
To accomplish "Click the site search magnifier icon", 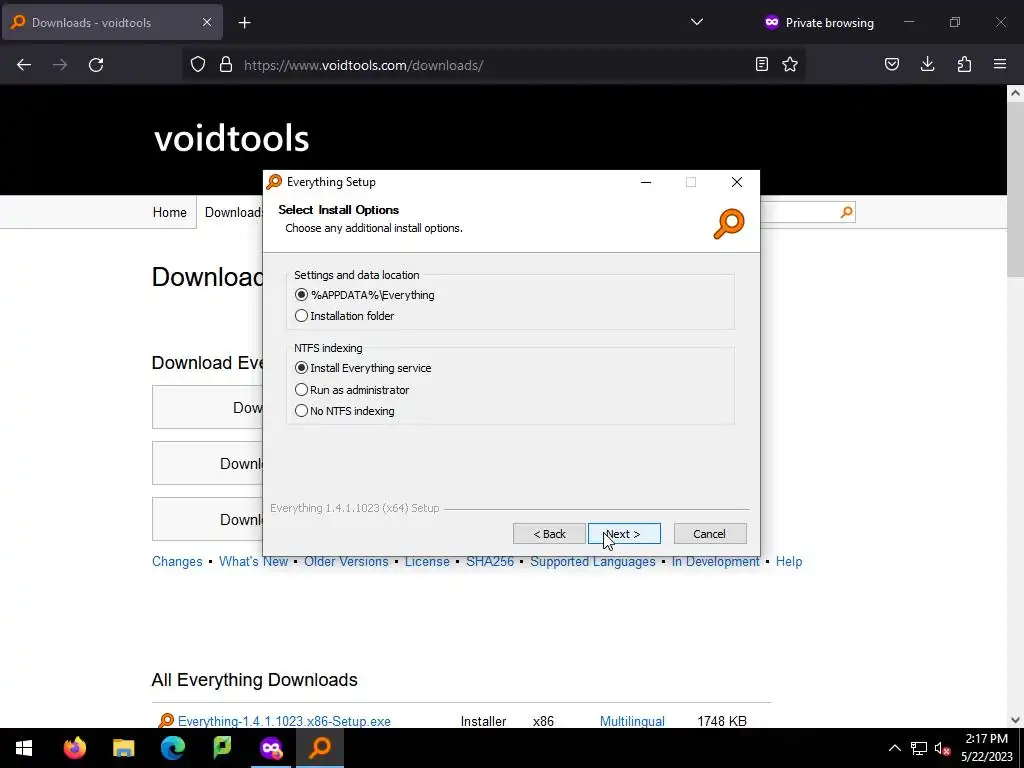I will click(x=846, y=212).
